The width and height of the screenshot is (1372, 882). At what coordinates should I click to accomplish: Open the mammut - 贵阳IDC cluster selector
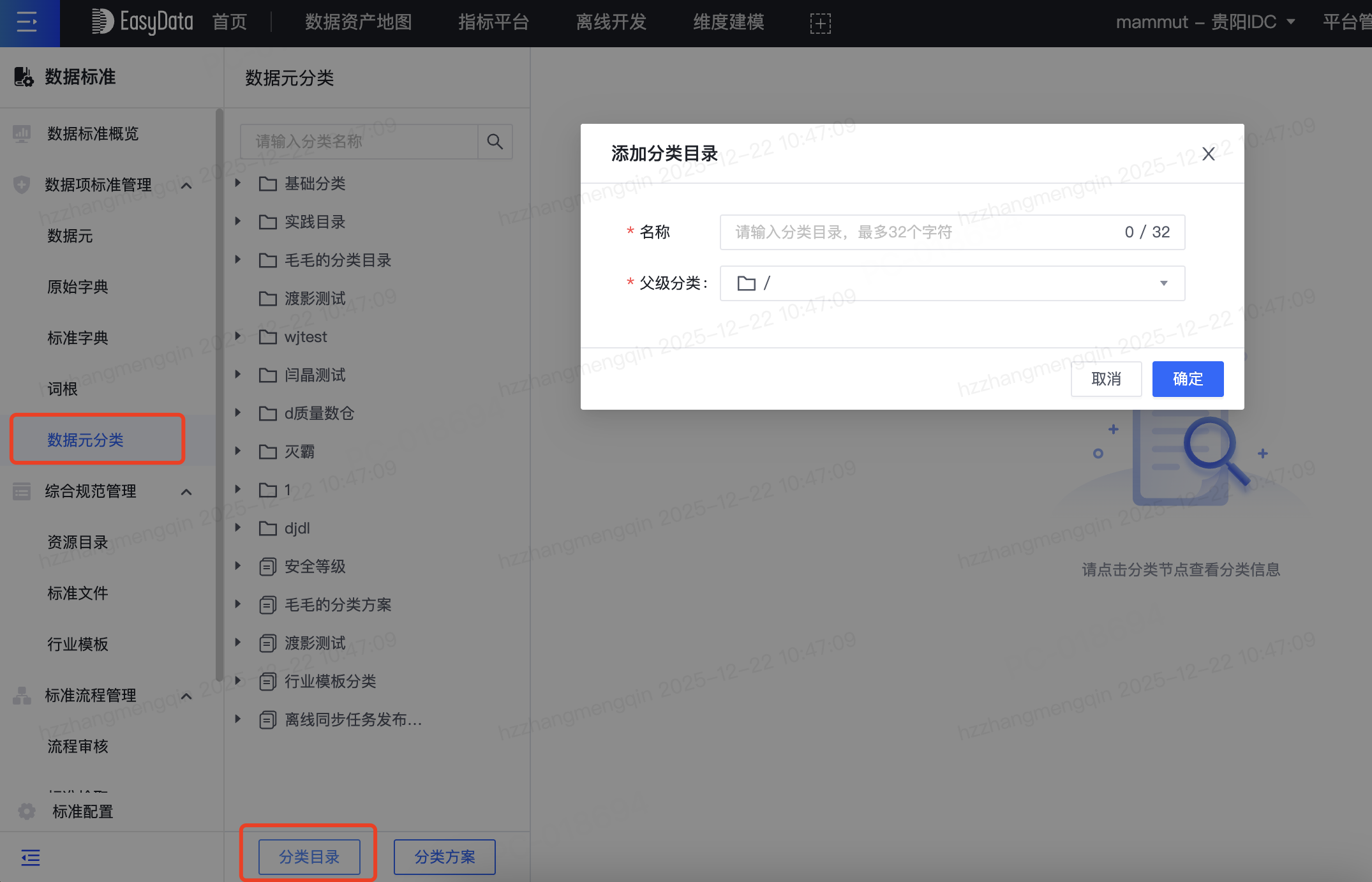coord(1205,22)
